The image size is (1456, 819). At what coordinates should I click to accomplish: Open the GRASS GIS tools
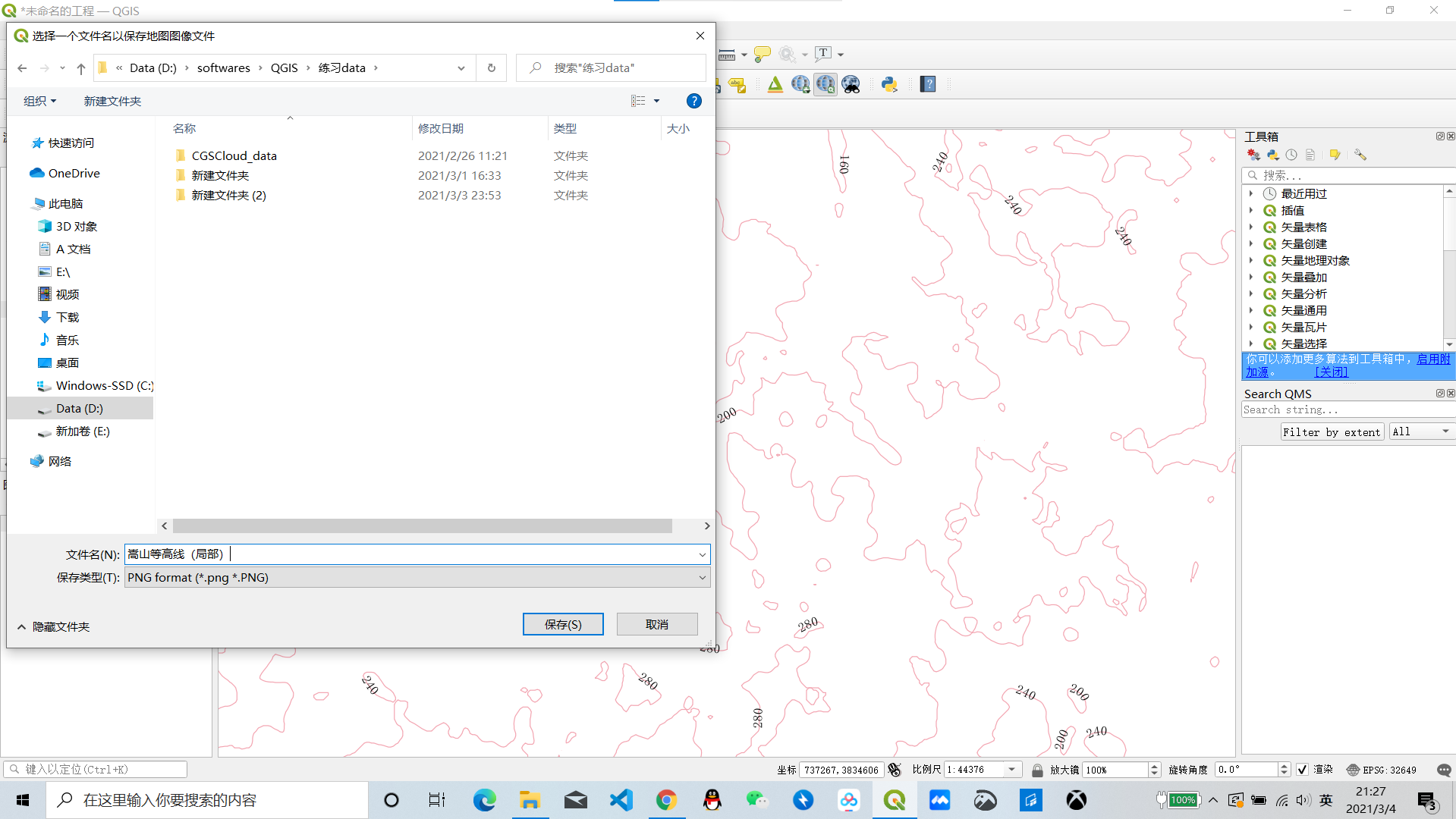[x=775, y=83]
